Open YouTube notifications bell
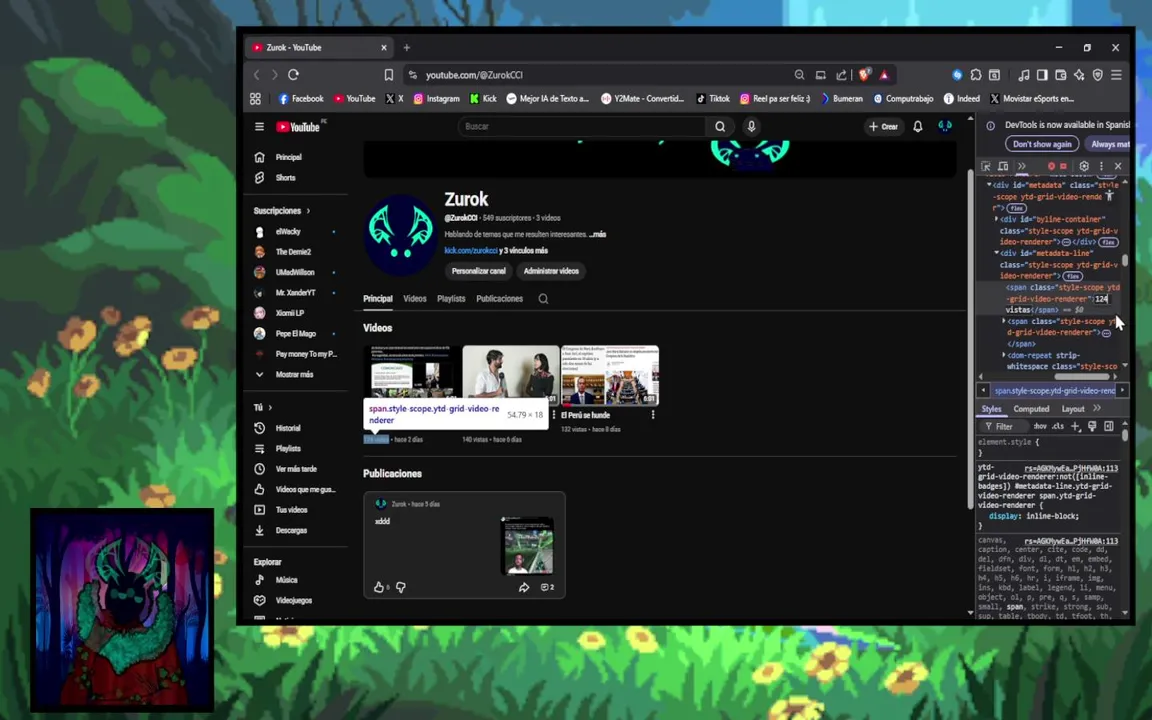Image resolution: width=1152 pixels, height=720 pixels. (x=918, y=126)
